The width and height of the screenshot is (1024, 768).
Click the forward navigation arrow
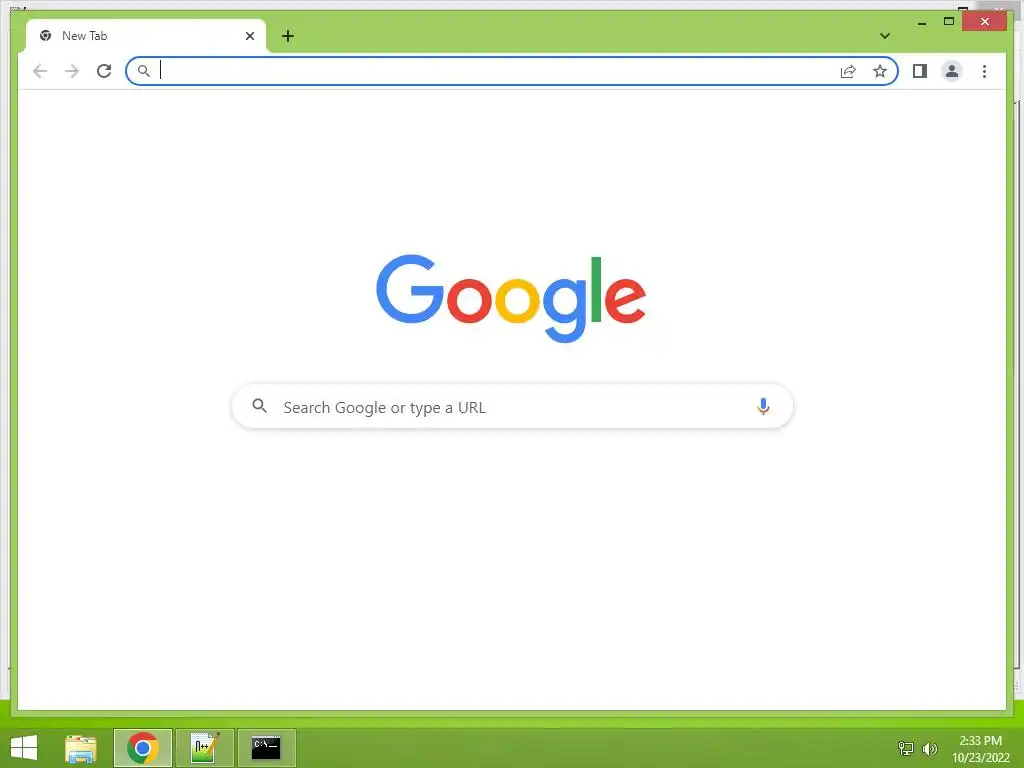click(72, 71)
